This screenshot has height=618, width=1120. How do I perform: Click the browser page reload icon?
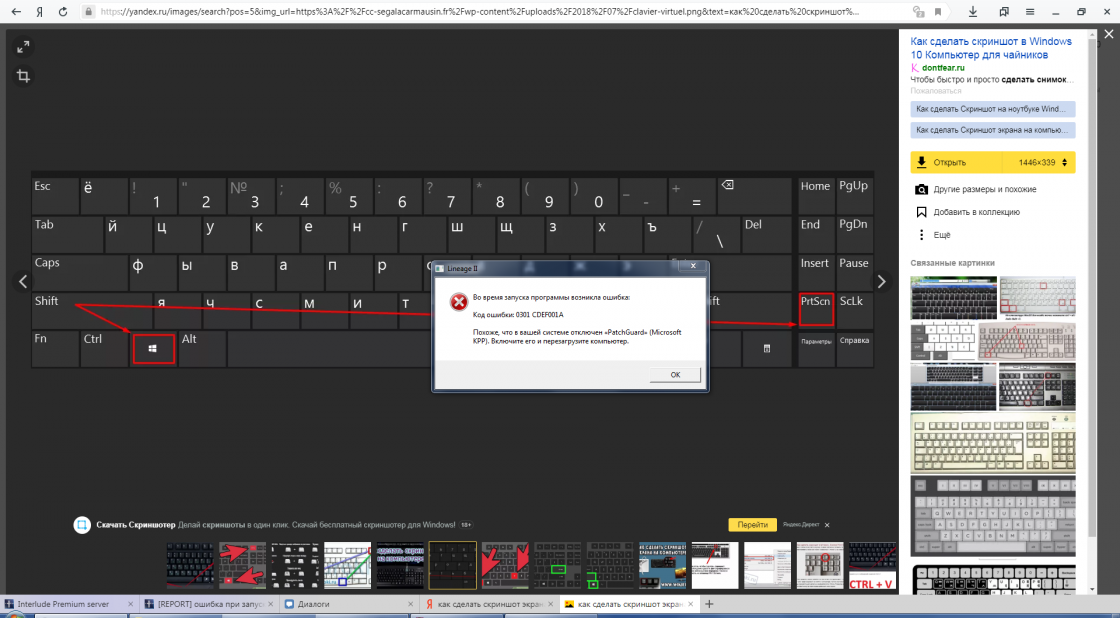pos(63,12)
